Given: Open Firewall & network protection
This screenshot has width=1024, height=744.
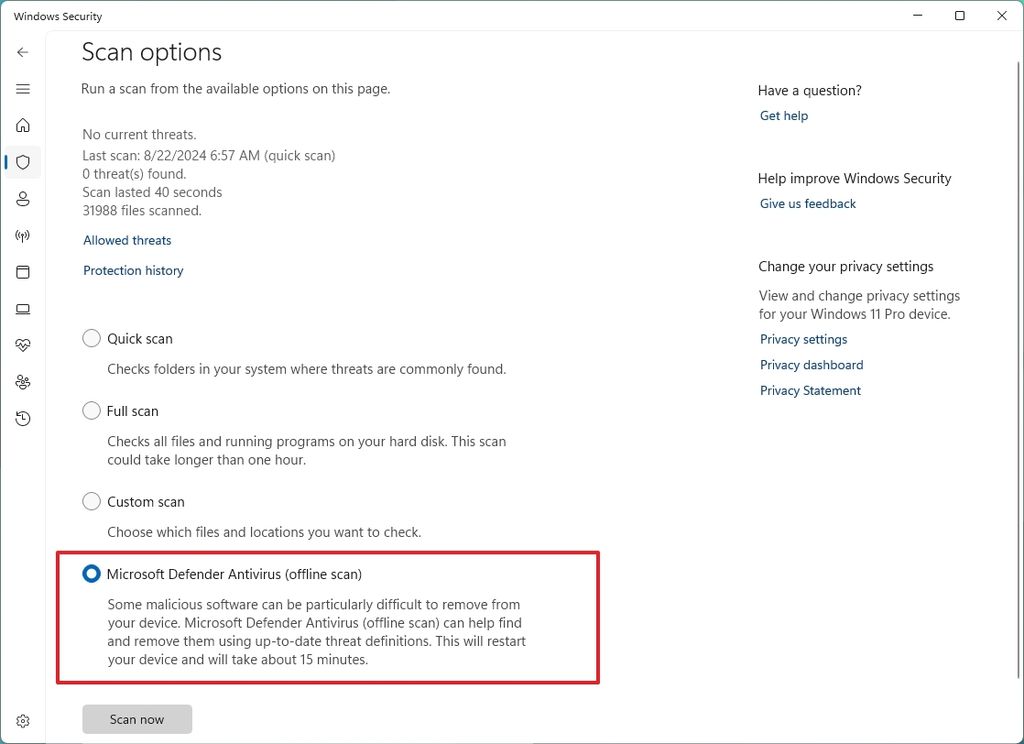Looking at the screenshot, I should pos(22,235).
